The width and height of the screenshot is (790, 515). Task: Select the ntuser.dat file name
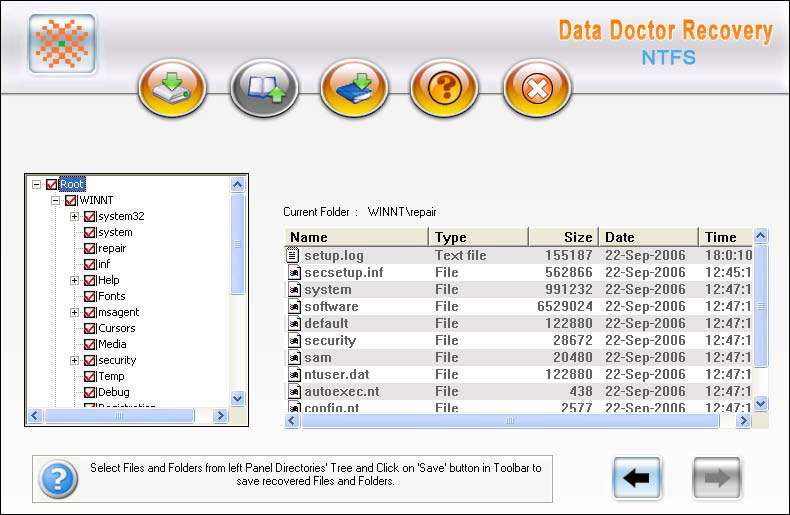tap(337, 374)
